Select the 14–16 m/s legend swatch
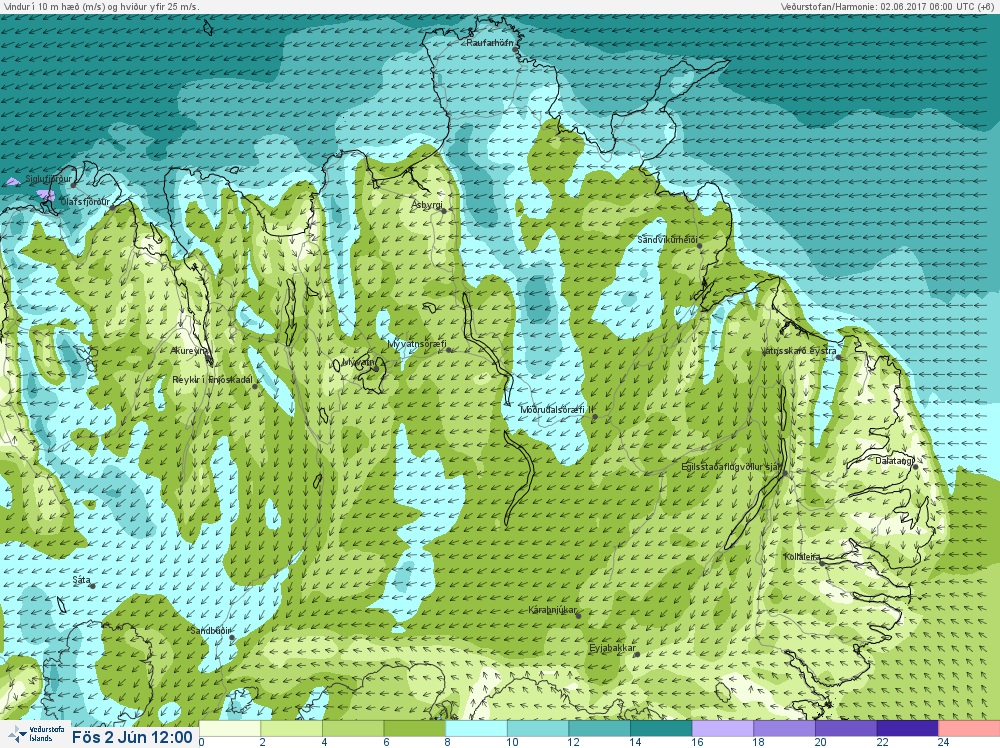This screenshot has height=748, width=1000. pyautogui.click(x=661, y=728)
